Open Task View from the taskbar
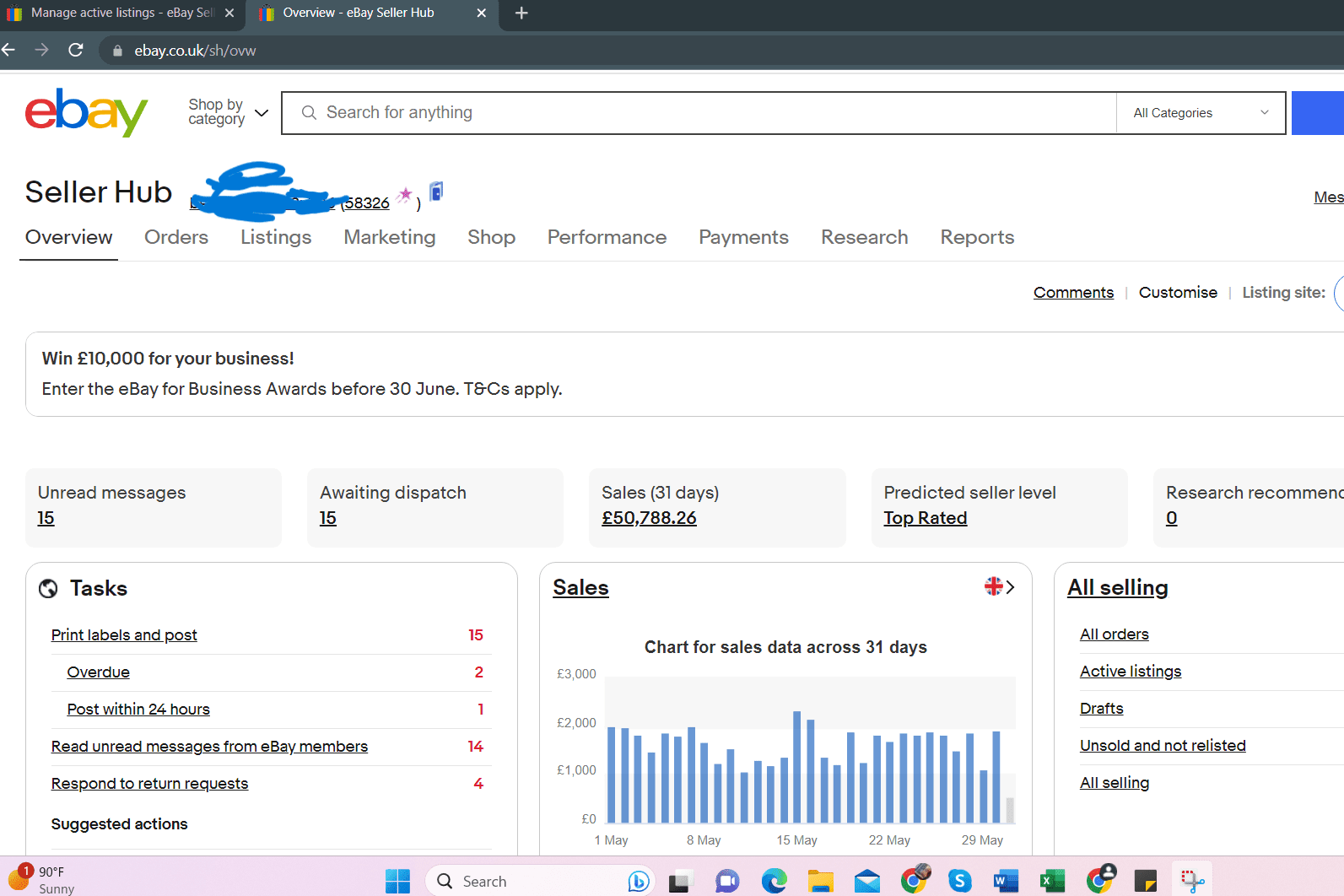The width and height of the screenshot is (1344, 896). point(682,881)
